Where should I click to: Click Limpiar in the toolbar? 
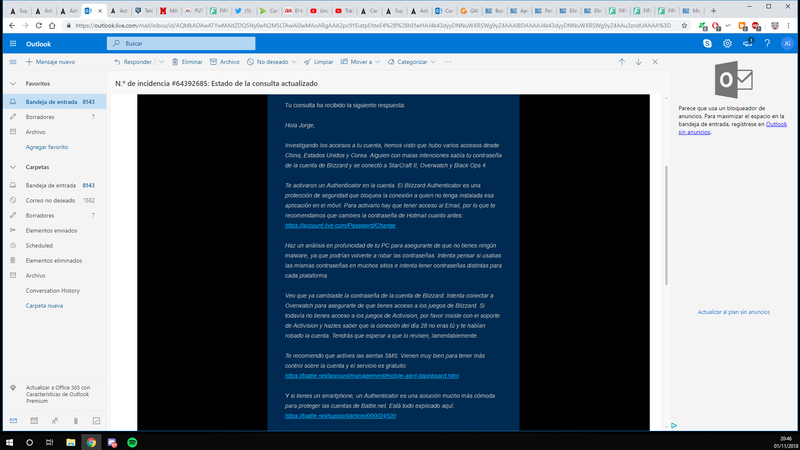click(x=318, y=62)
